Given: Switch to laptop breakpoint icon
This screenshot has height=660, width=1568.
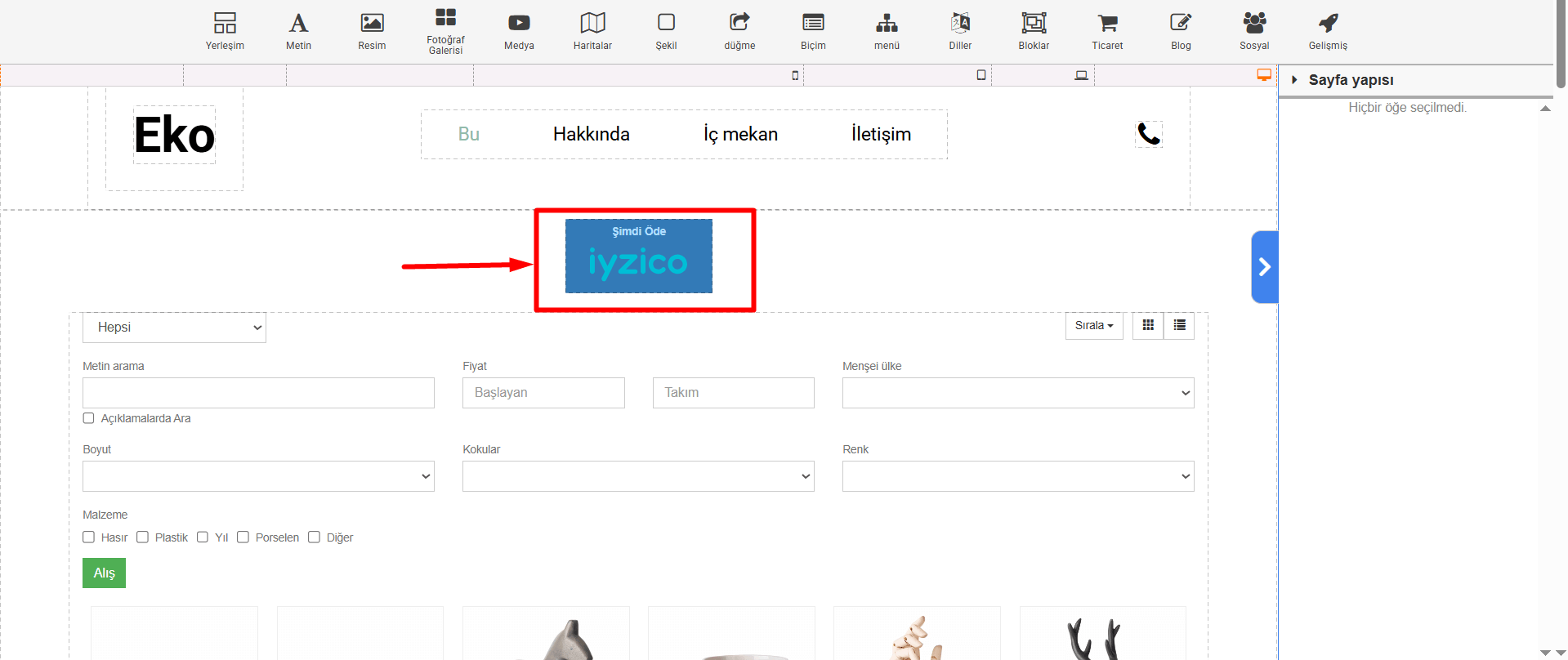Looking at the screenshot, I should click(1081, 75).
